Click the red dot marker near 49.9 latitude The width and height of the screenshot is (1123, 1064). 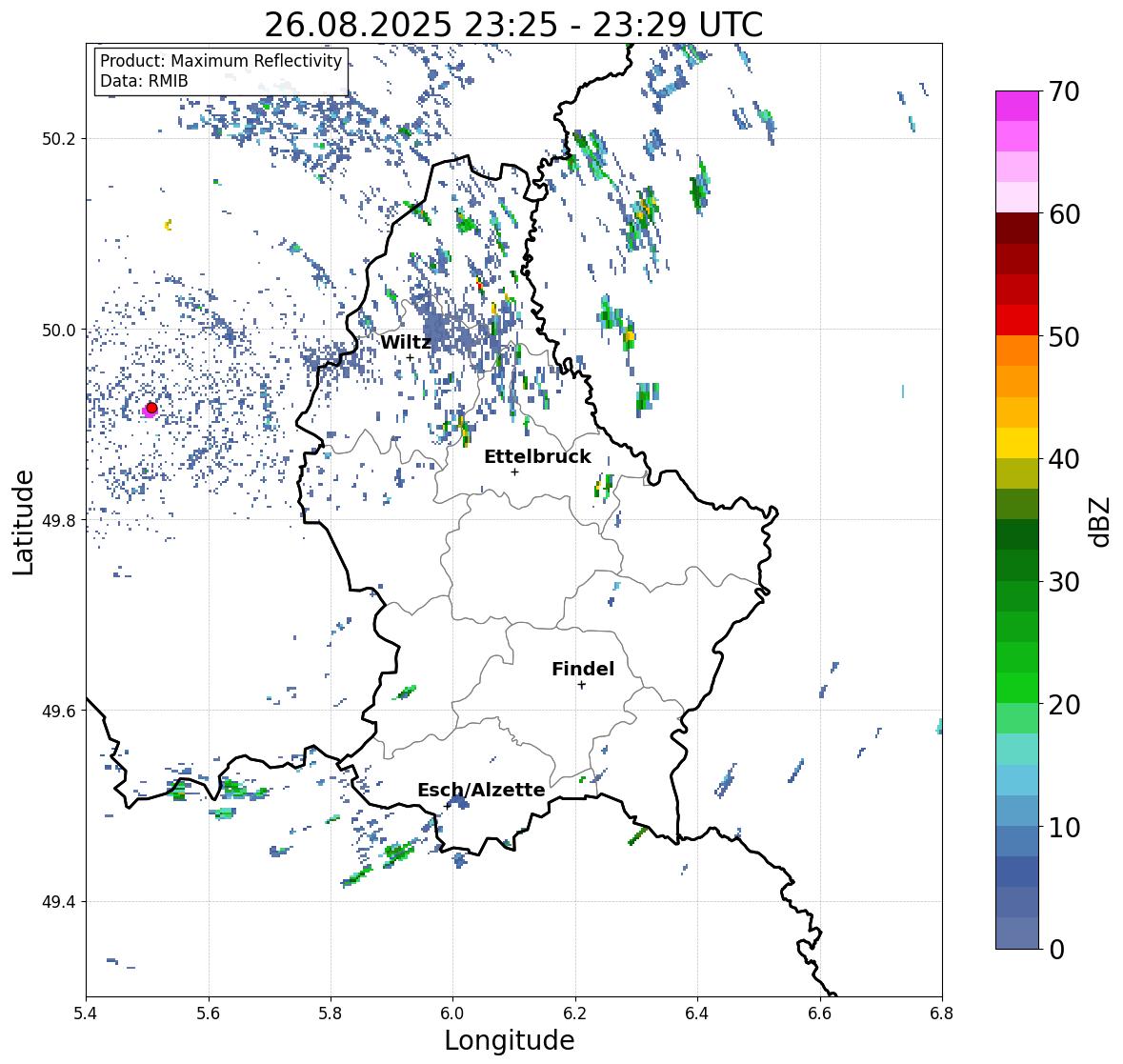coord(151,408)
